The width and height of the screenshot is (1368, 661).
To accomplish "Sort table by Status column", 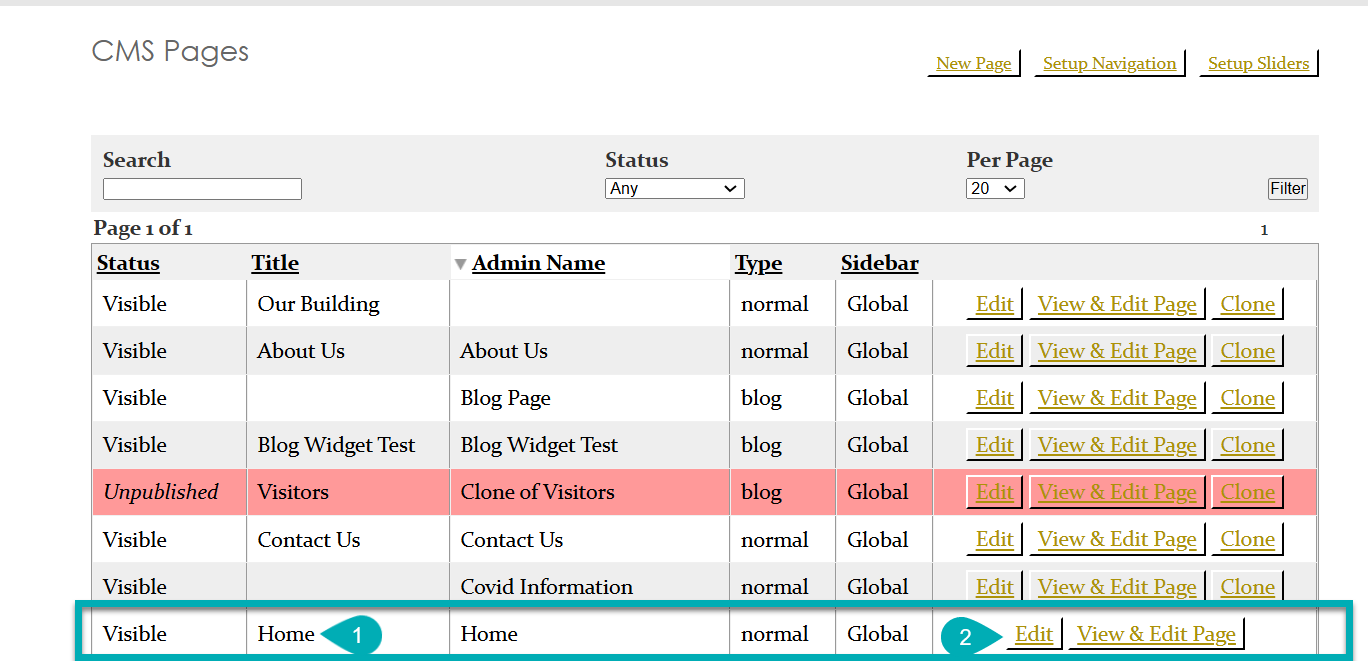I will [x=128, y=263].
